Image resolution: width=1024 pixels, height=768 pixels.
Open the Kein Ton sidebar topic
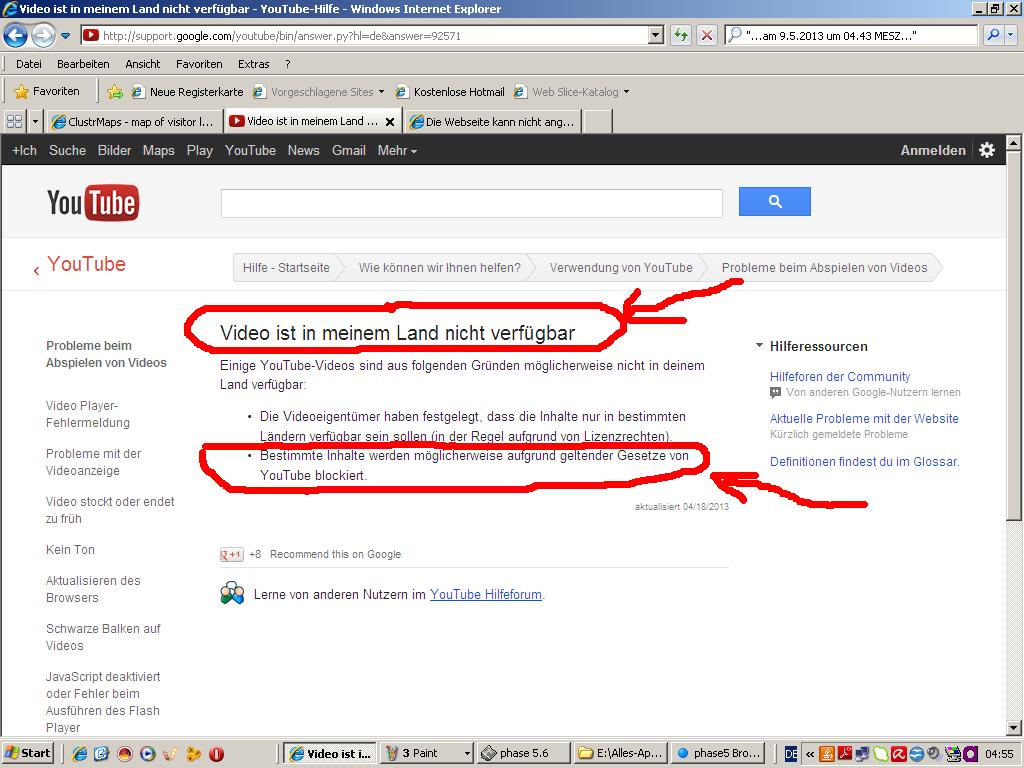(x=70, y=550)
